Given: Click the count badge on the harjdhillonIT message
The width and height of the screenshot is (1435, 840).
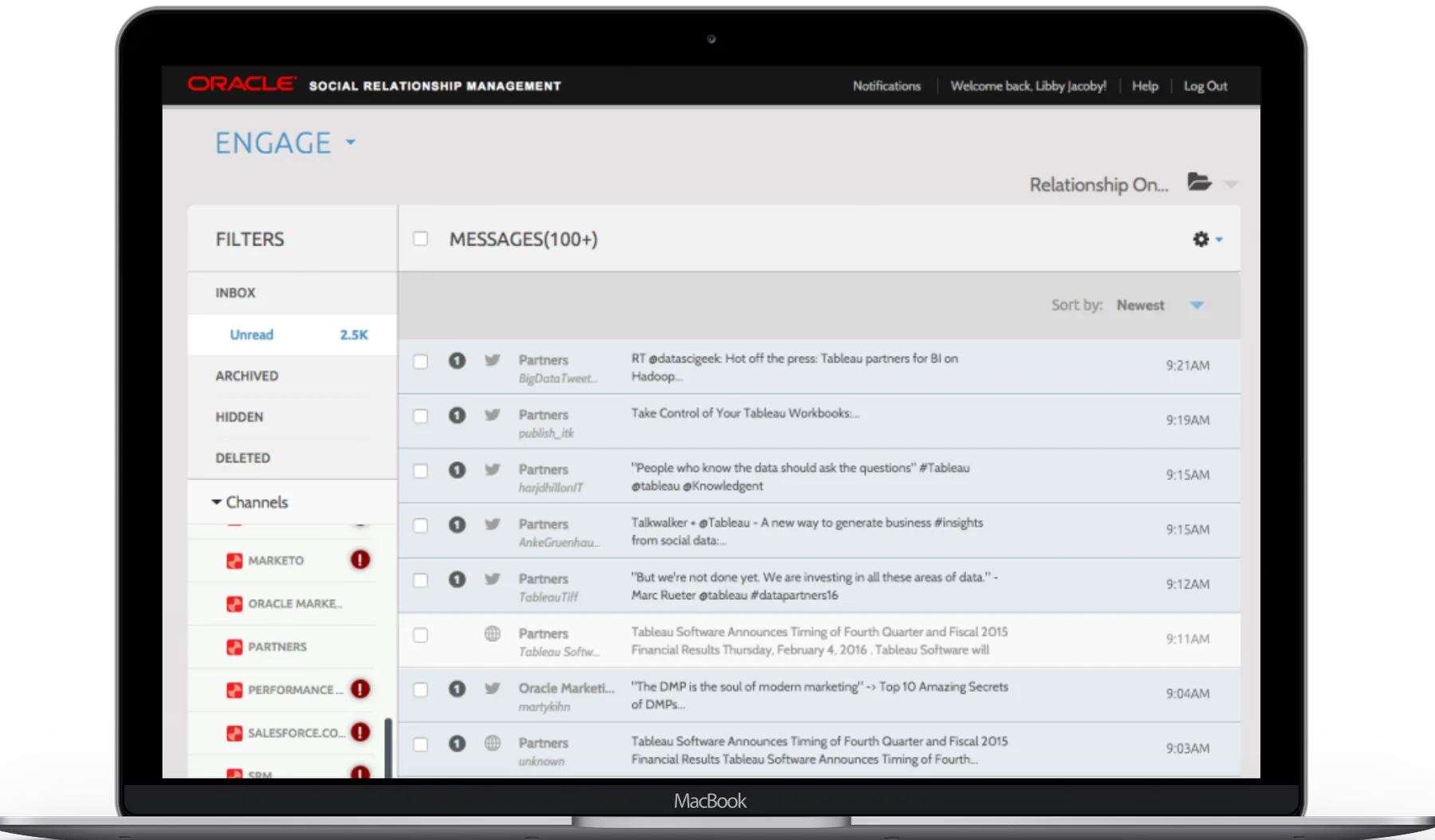Looking at the screenshot, I should (x=457, y=470).
